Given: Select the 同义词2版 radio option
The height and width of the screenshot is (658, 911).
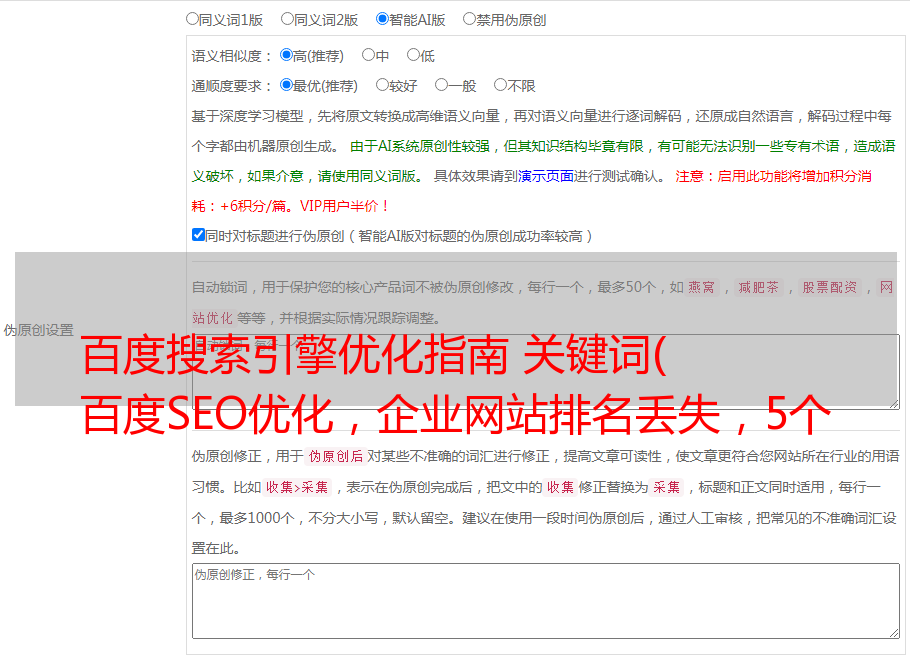Looking at the screenshot, I should [287, 19].
